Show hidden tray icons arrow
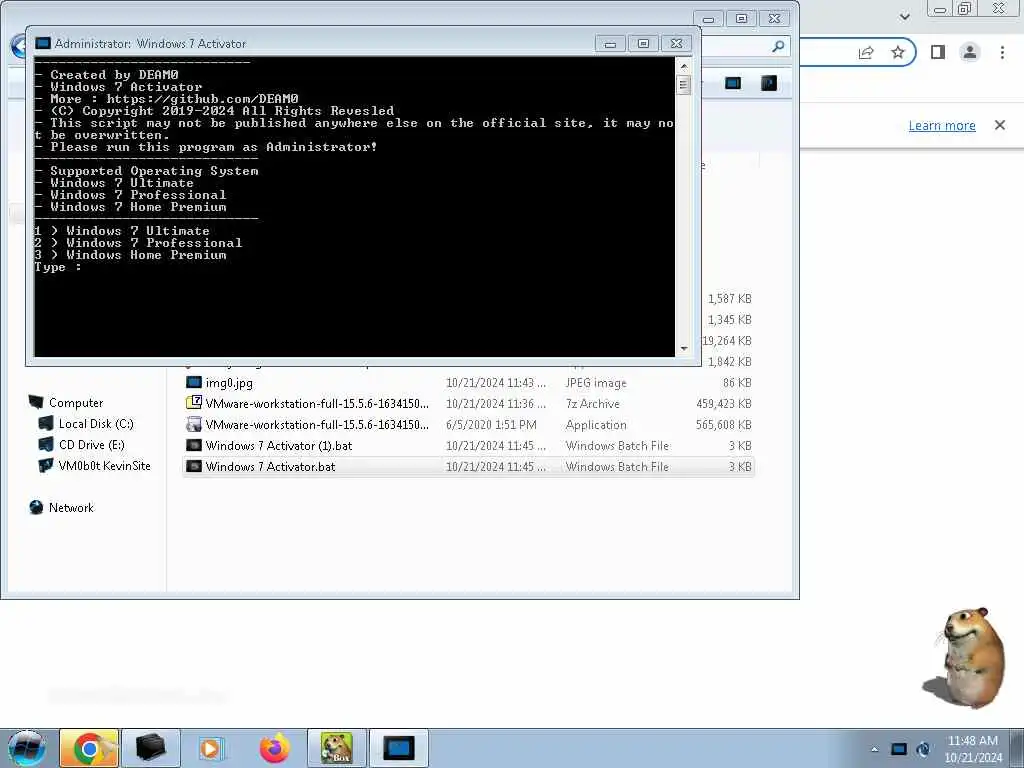Screen dimensions: 1024x768 click(x=874, y=749)
